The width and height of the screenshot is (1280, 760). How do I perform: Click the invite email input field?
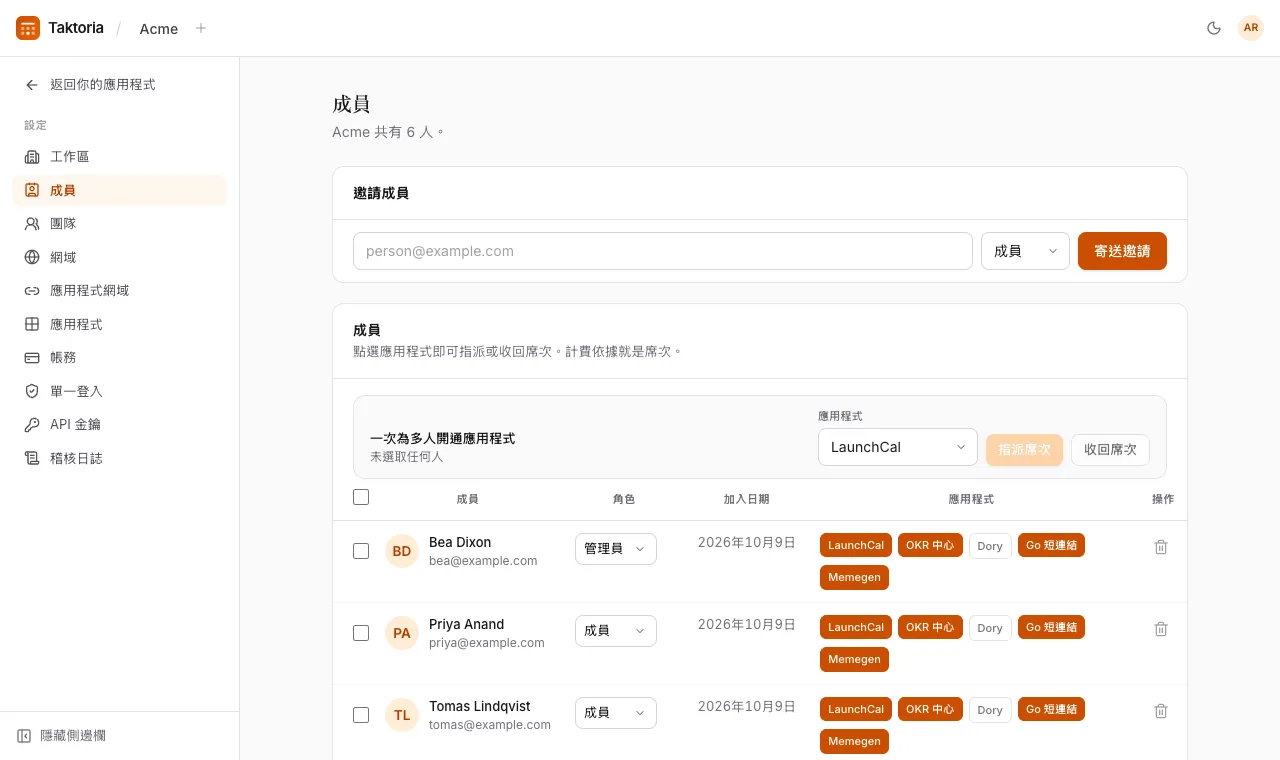click(x=663, y=251)
